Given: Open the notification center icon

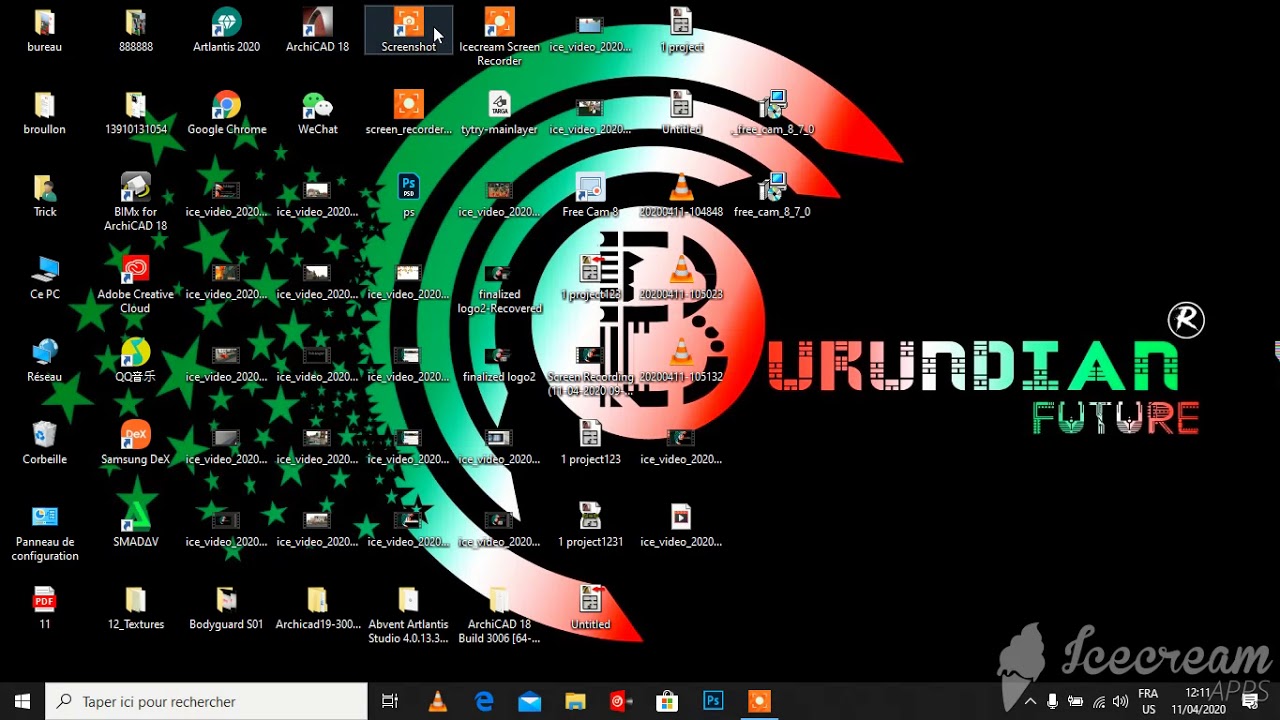Looking at the screenshot, I should [x=1250, y=701].
